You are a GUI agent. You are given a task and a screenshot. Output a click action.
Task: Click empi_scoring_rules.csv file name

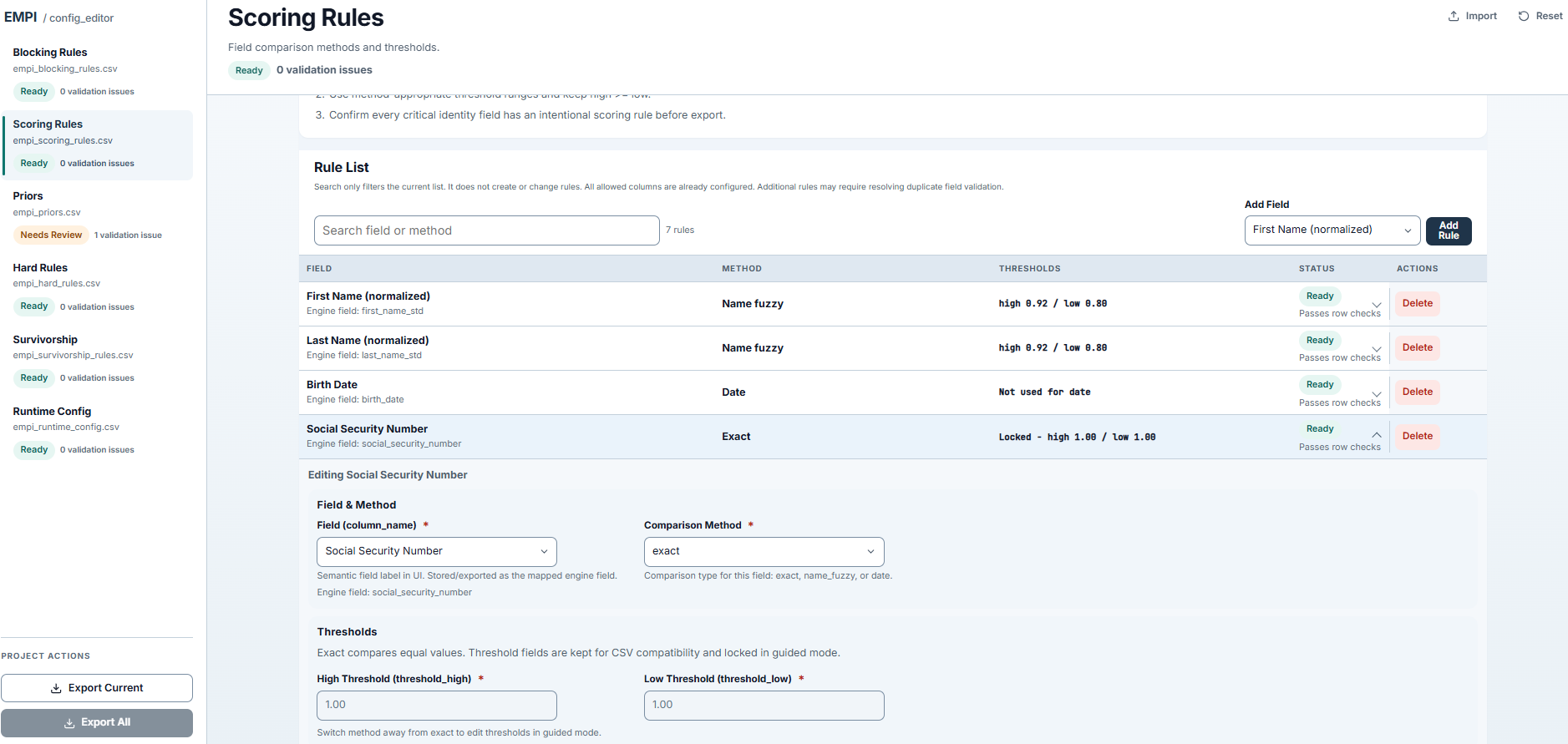pos(63,141)
